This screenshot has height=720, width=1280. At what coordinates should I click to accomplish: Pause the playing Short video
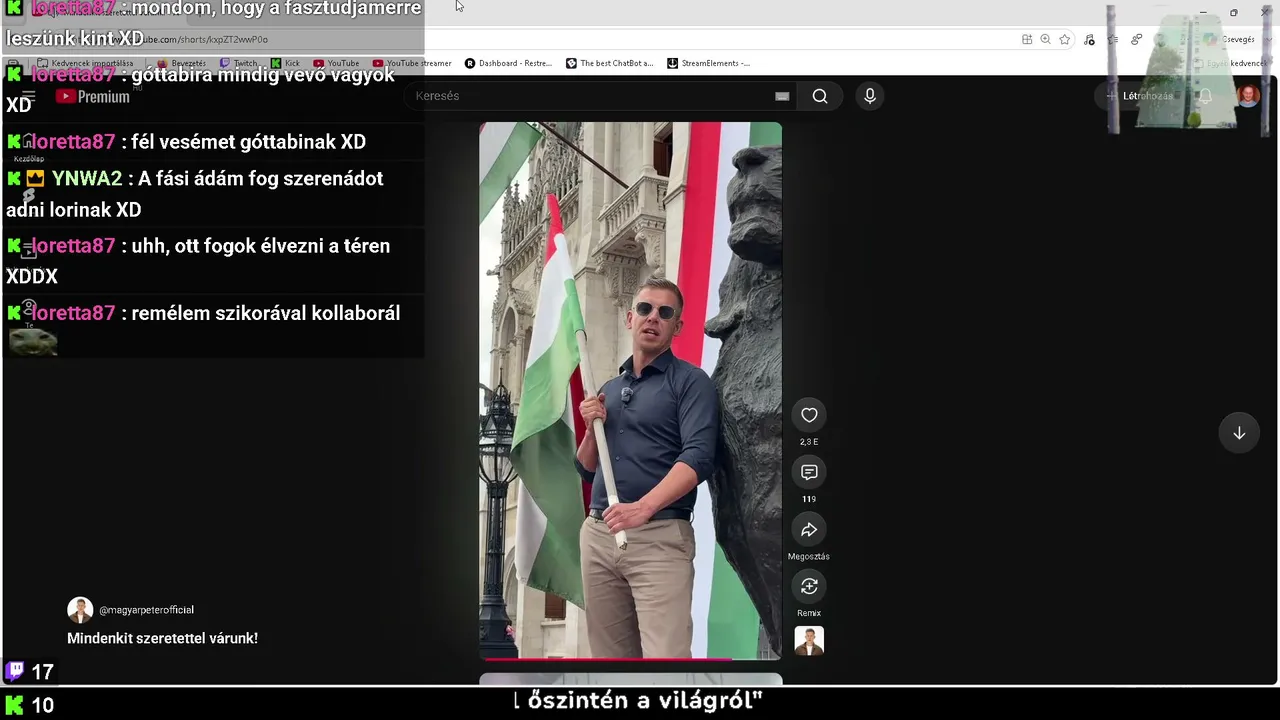(630, 390)
